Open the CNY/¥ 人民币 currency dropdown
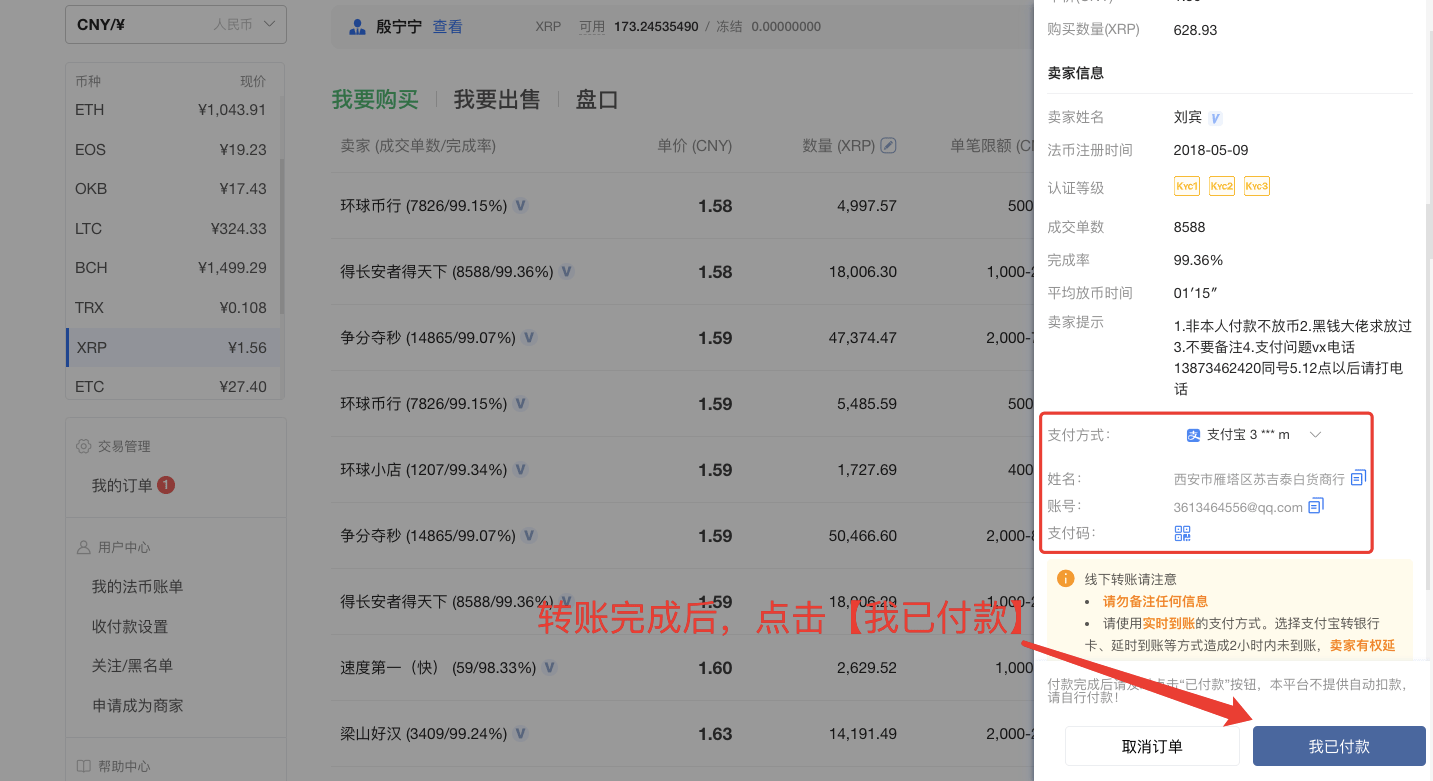 point(176,24)
